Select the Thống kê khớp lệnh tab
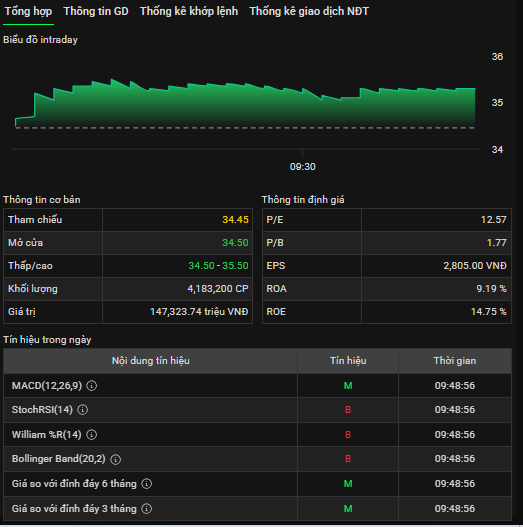Image resolution: width=523 pixels, height=527 pixels. 189,11
